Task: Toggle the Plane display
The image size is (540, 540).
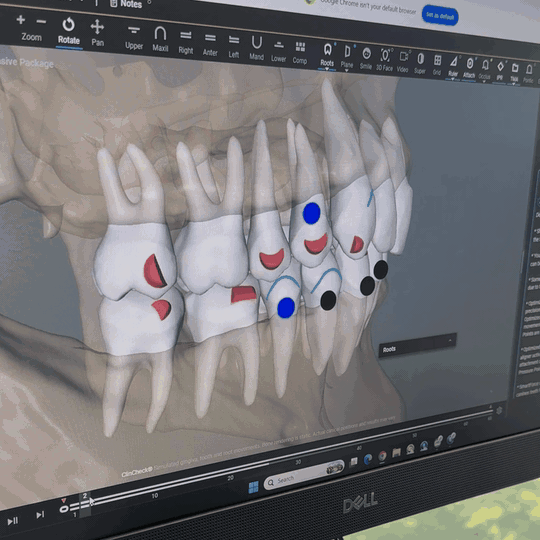Action: click(347, 57)
